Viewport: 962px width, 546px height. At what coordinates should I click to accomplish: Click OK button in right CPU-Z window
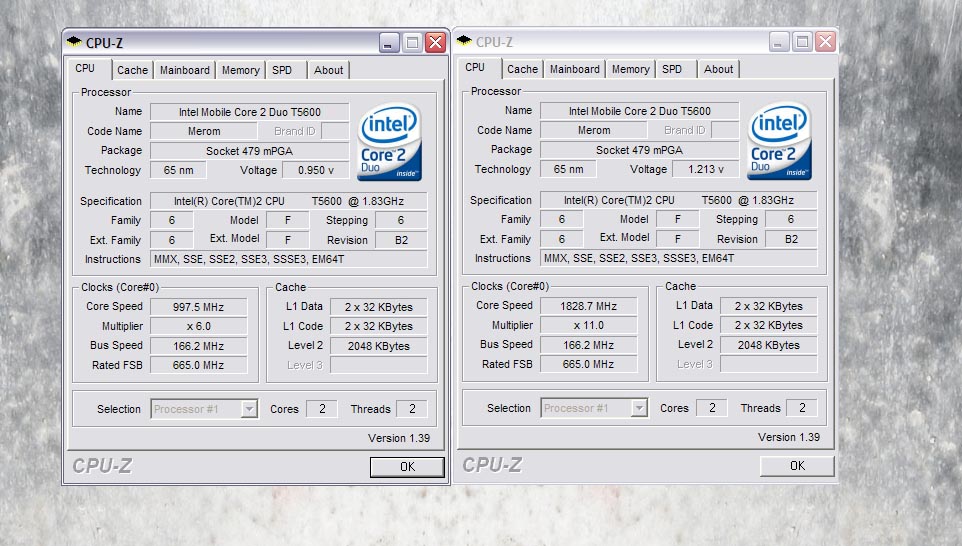798,466
